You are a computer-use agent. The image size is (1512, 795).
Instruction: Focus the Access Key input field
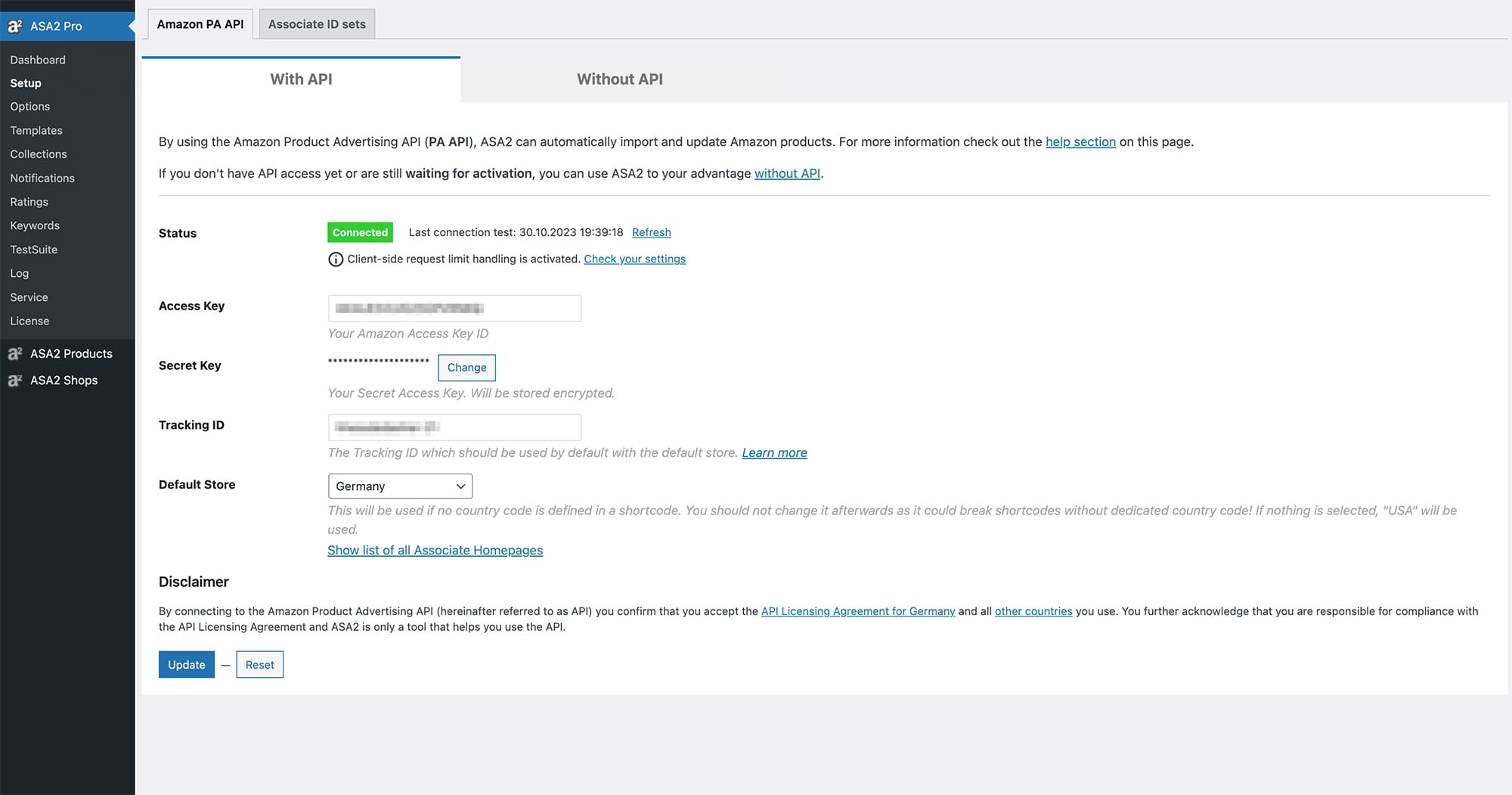click(454, 308)
